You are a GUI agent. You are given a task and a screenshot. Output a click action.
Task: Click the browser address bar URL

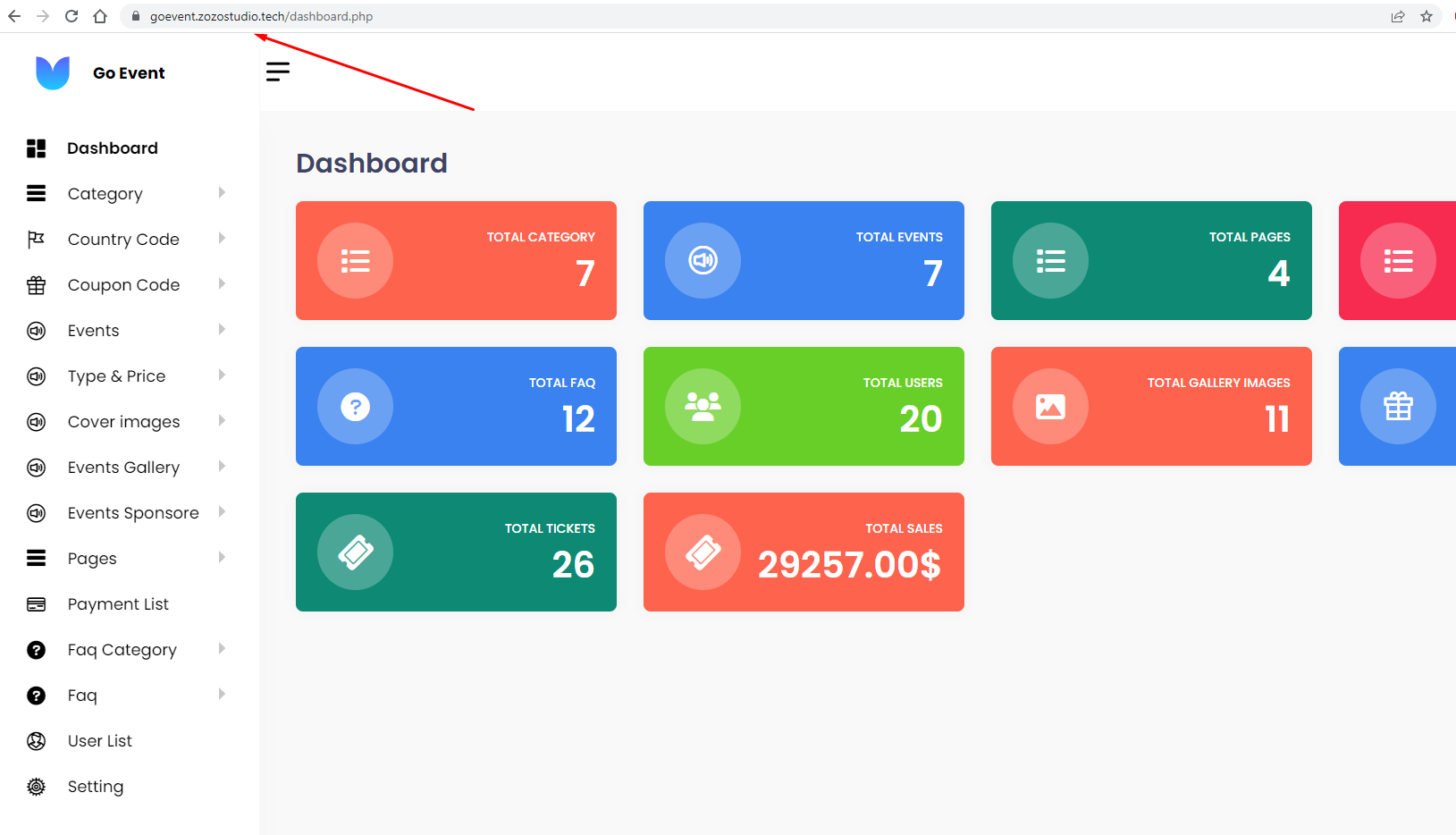[x=261, y=16]
